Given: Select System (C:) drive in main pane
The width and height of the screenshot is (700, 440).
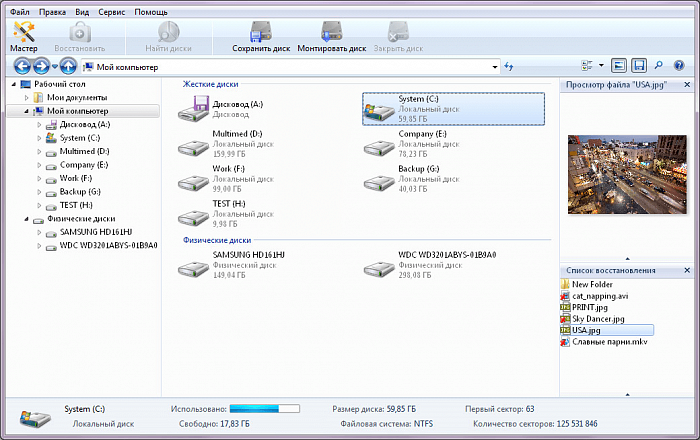Looking at the screenshot, I should [454, 108].
